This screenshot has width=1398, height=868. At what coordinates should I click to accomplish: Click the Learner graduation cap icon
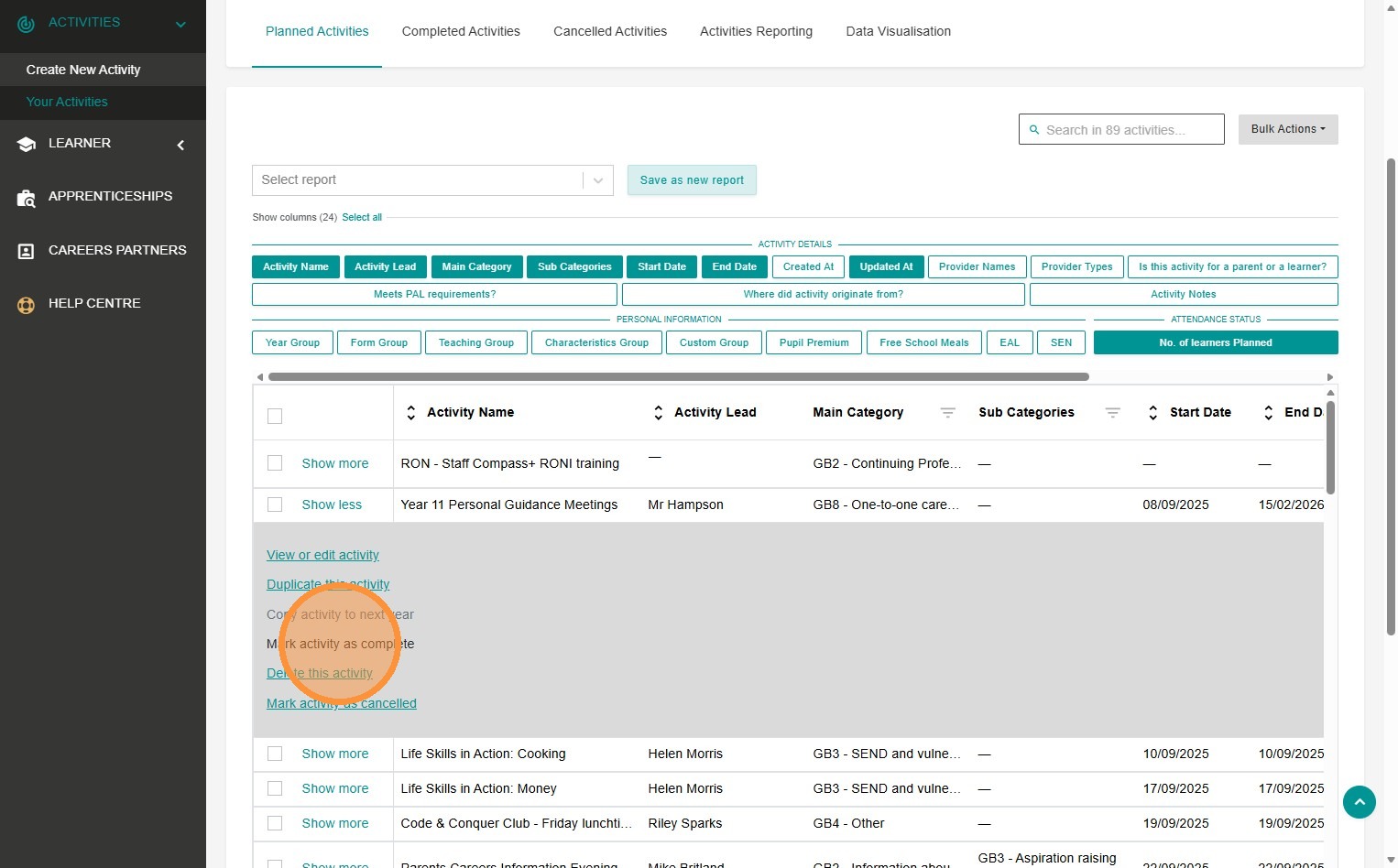[26, 145]
